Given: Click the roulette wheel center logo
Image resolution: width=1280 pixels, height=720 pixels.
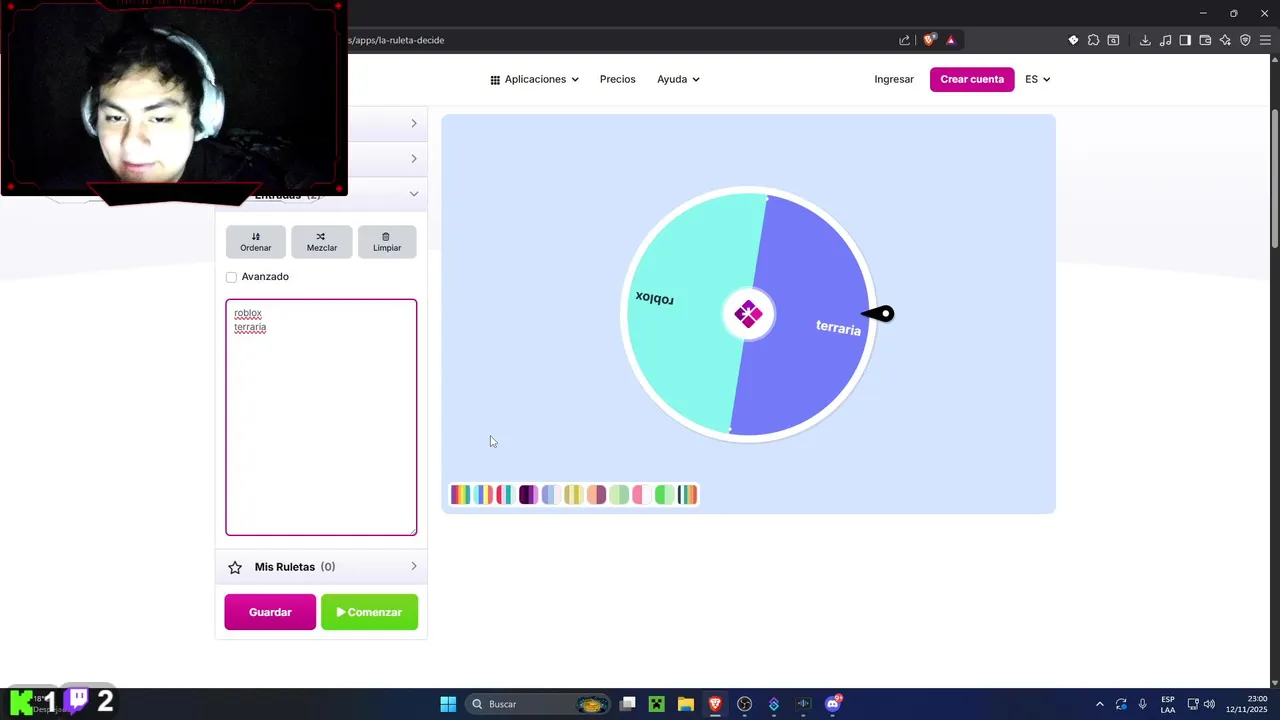Looking at the screenshot, I should 748,314.
